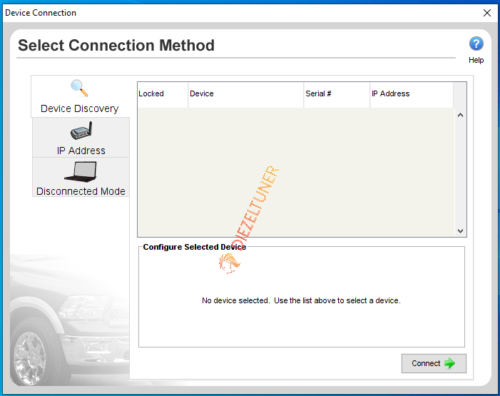Click the Configure Selected Device group label
Screen dimensions: 500x396
click(x=194, y=247)
